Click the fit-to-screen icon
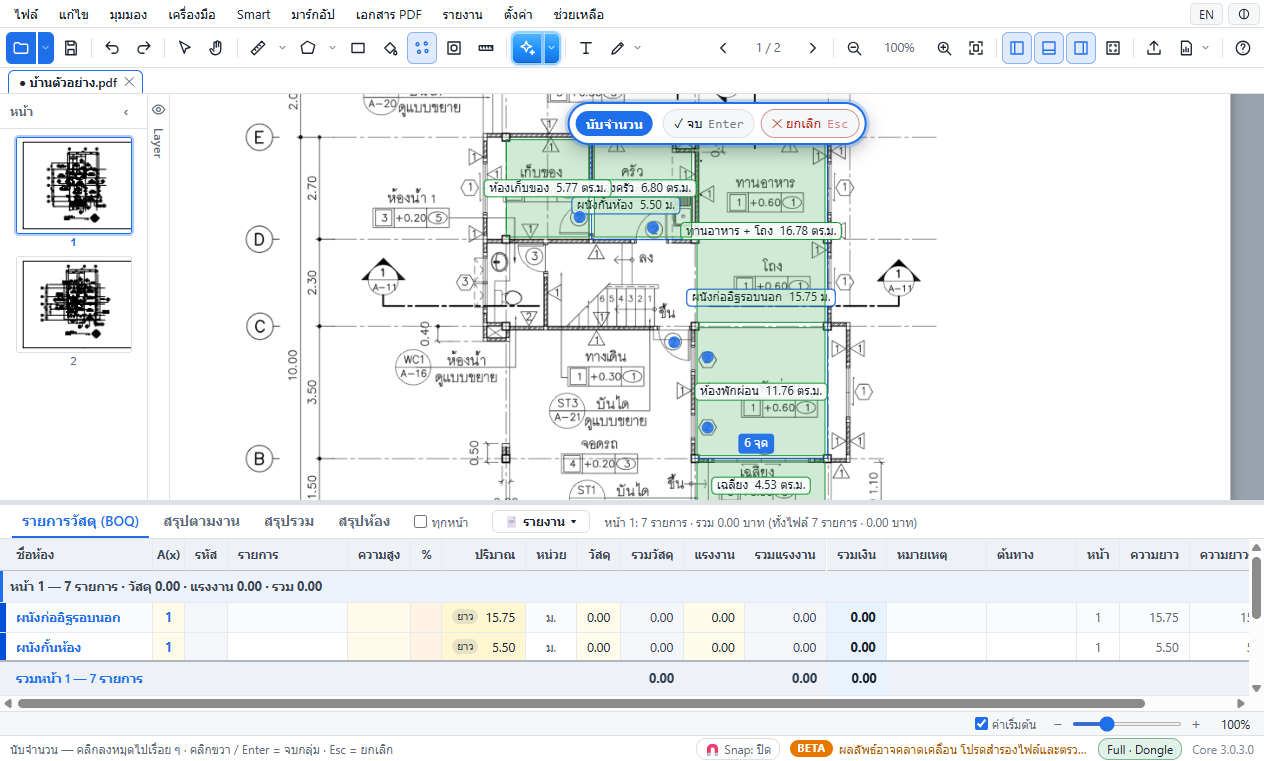Viewport: 1264px width, 761px height. coord(976,48)
